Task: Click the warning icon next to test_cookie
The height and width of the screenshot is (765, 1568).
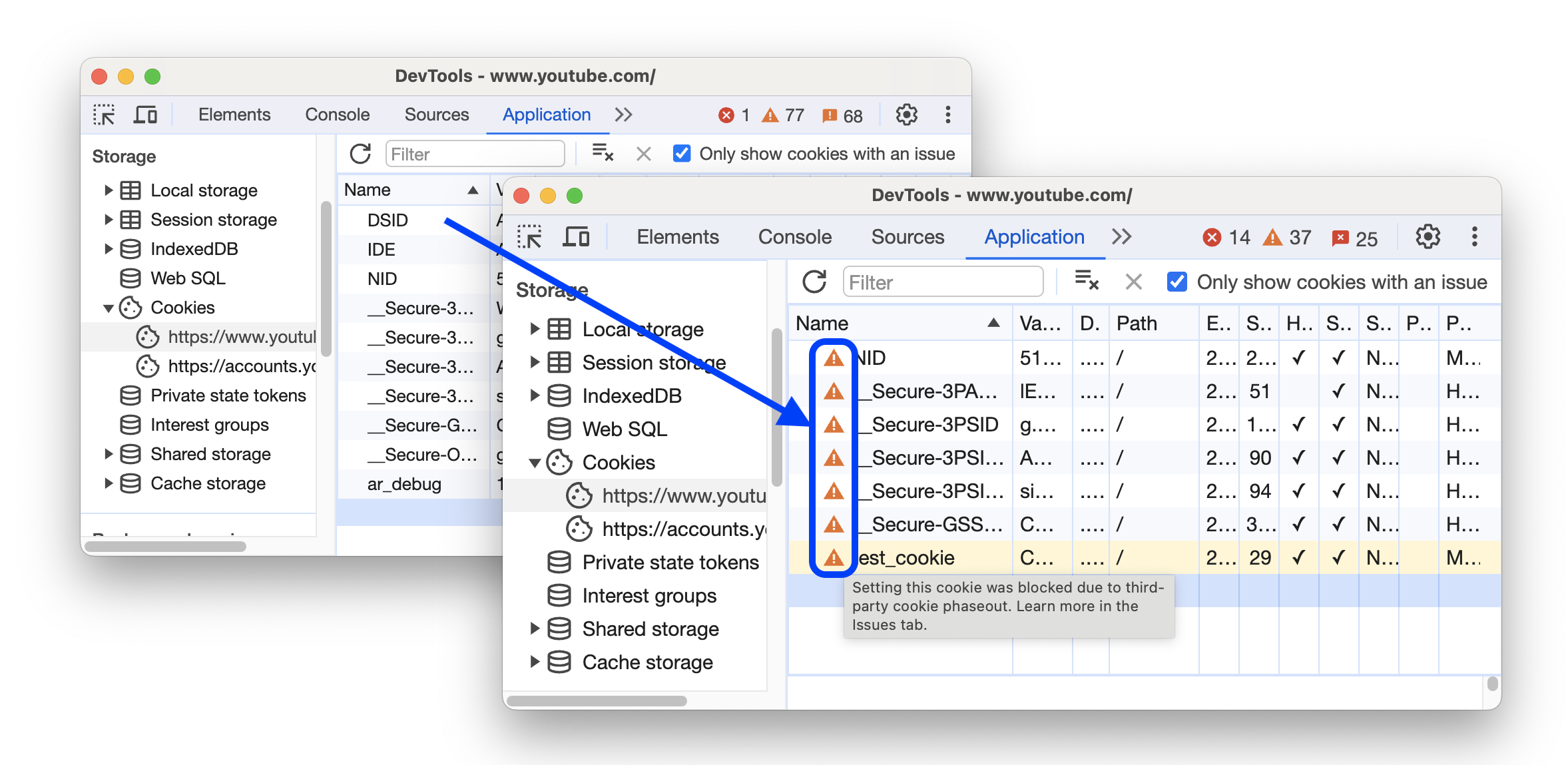Action: pos(833,556)
